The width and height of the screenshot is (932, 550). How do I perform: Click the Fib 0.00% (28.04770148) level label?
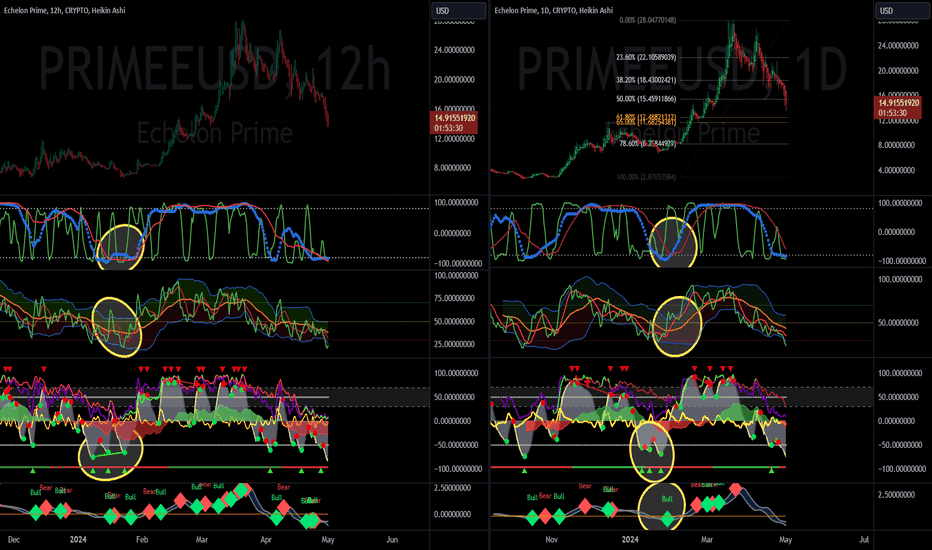coord(647,20)
